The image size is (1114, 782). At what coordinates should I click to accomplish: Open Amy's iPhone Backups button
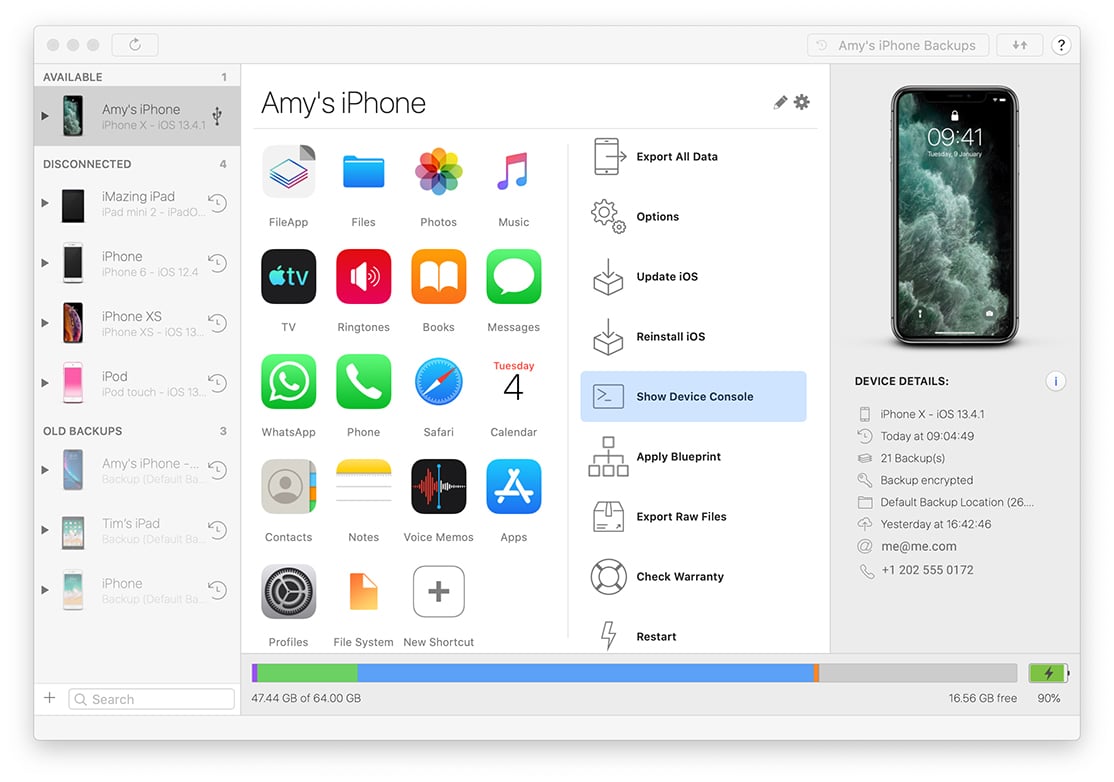tap(898, 45)
